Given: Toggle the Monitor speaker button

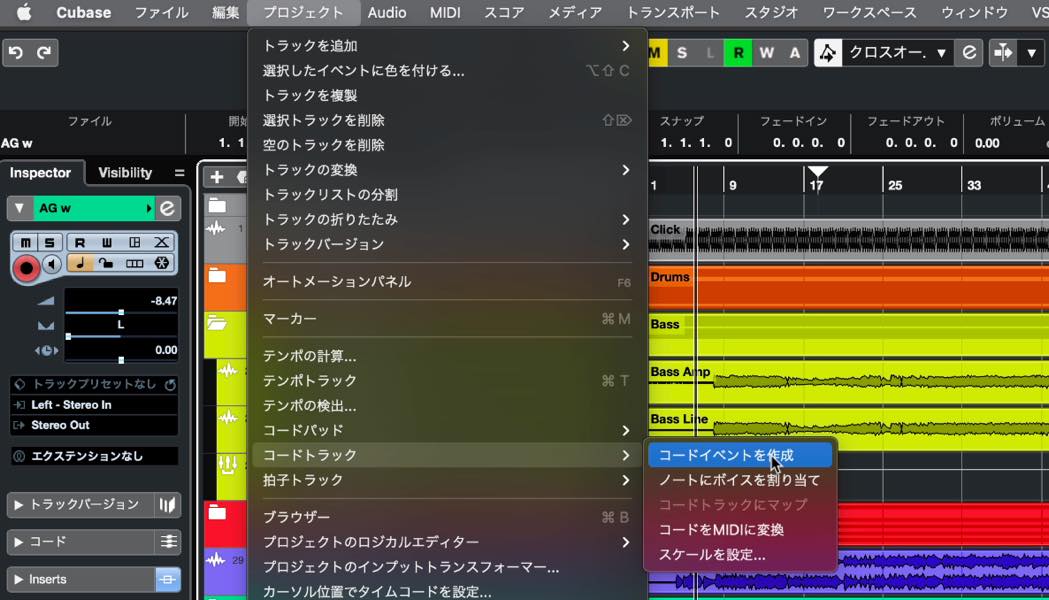Looking at the screenshot, I should click(x=52, y=265).
